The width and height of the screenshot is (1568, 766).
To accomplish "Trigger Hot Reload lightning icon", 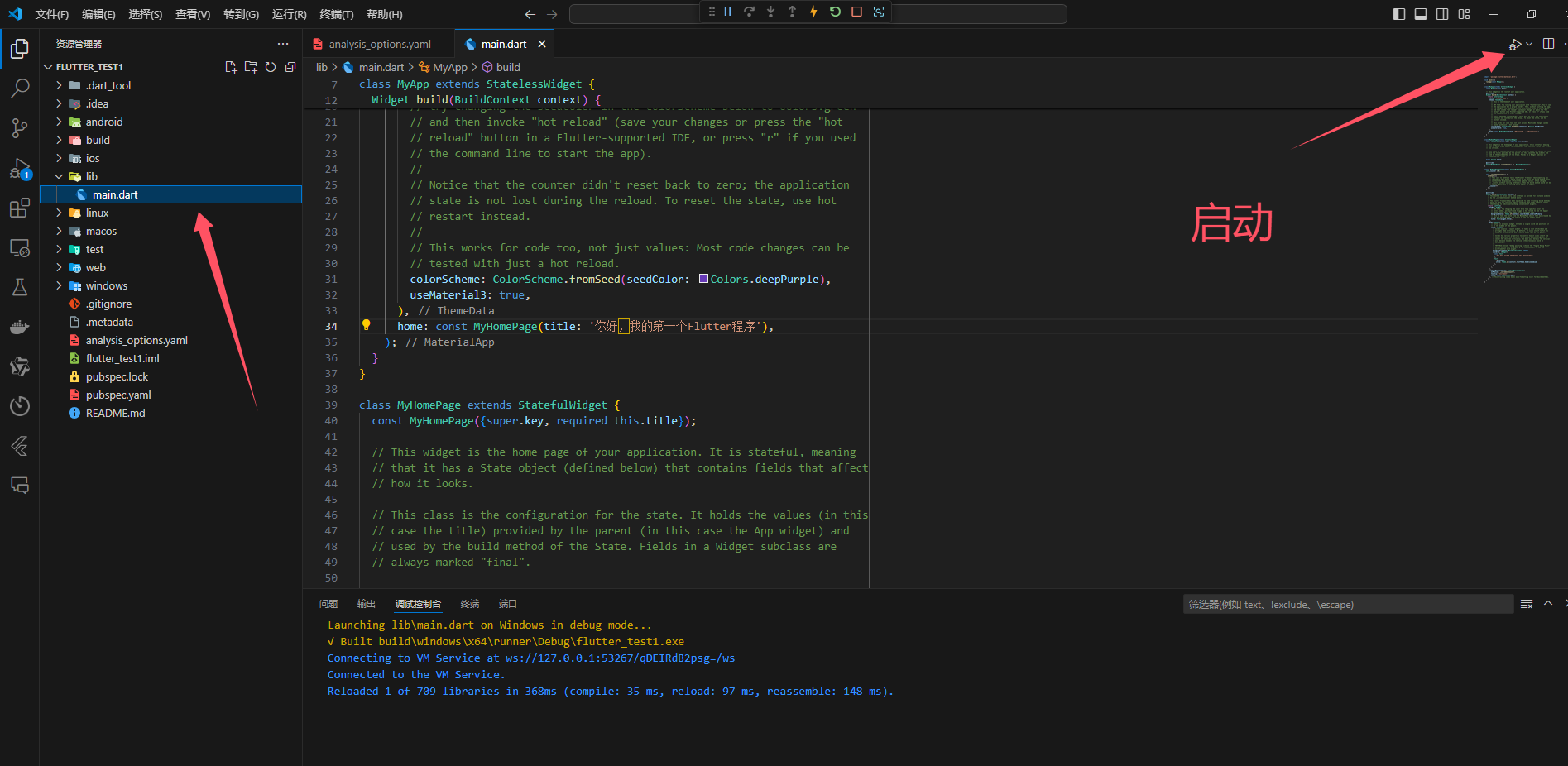I will 813,12.
